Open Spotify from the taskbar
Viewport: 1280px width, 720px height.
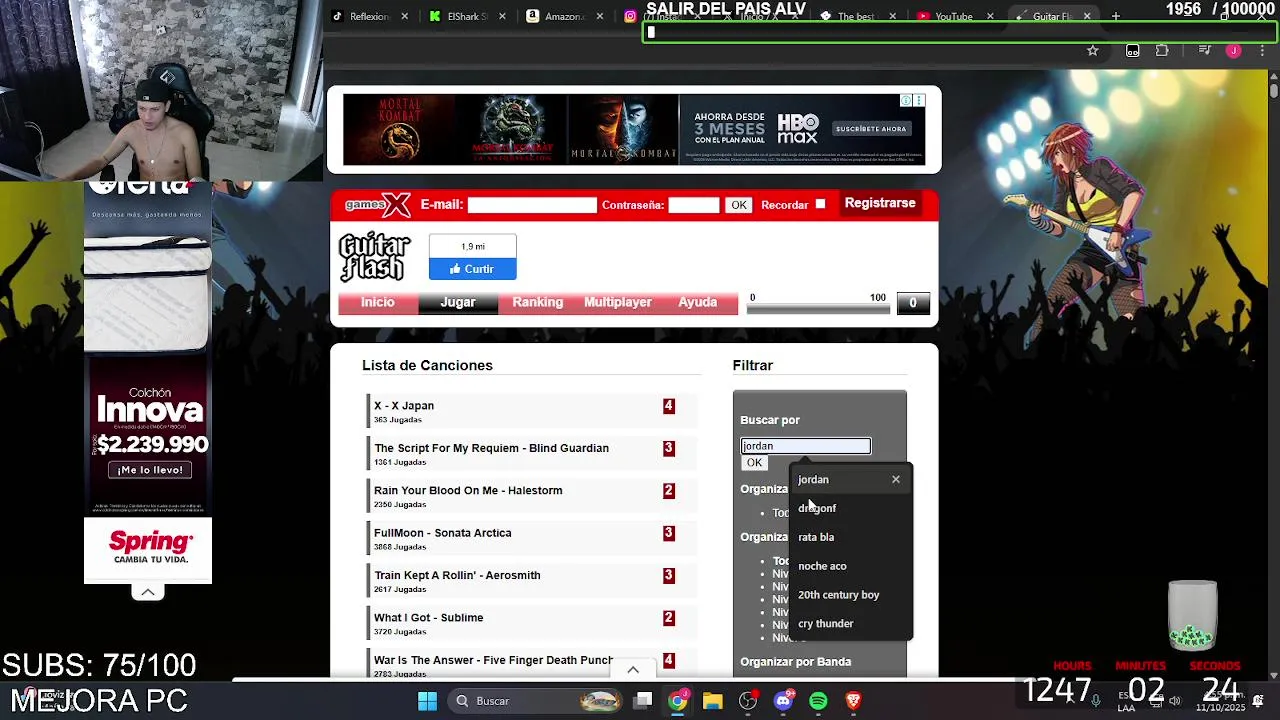(x=818, y=701)
